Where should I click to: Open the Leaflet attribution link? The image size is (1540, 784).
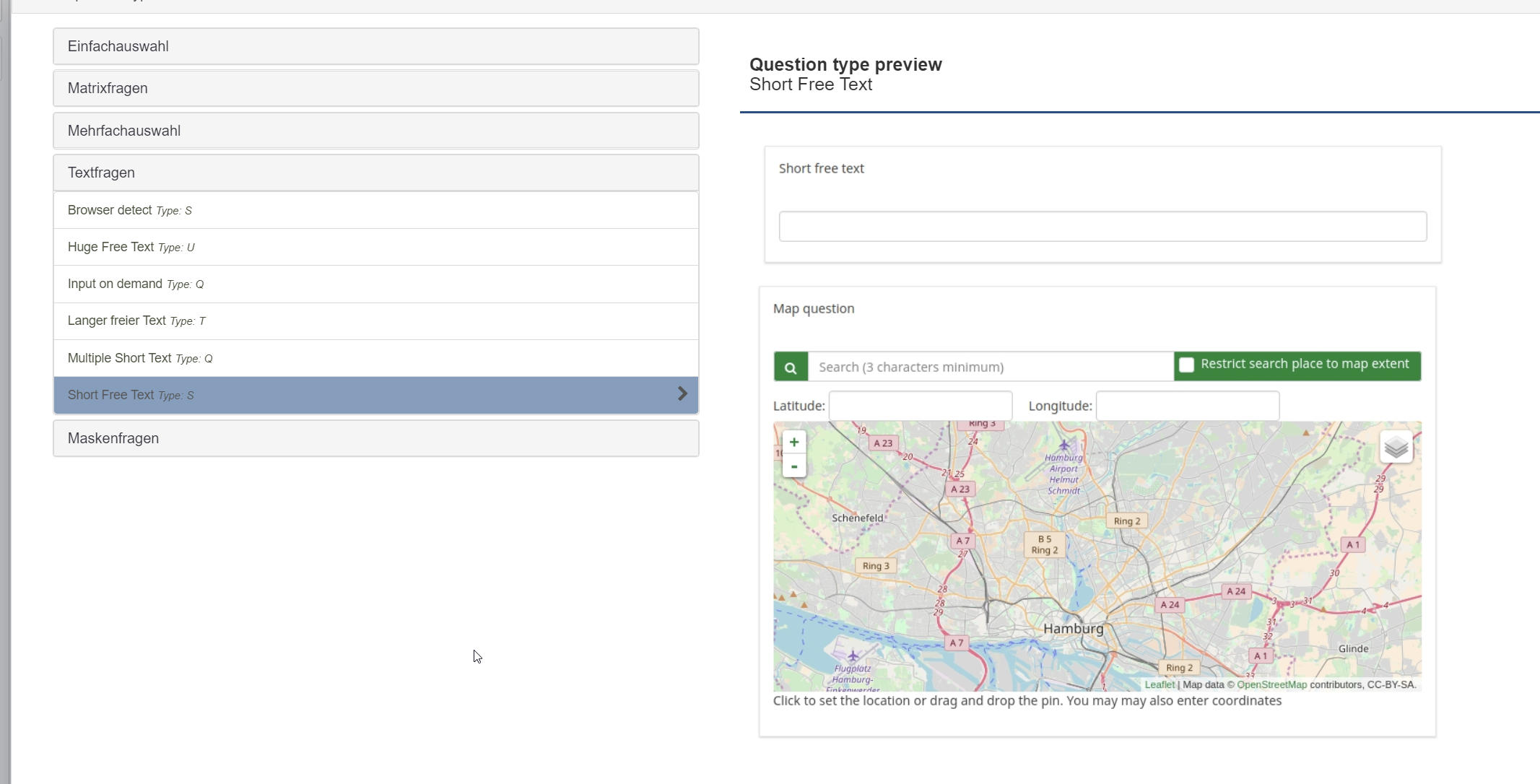tap(1160, 685)
